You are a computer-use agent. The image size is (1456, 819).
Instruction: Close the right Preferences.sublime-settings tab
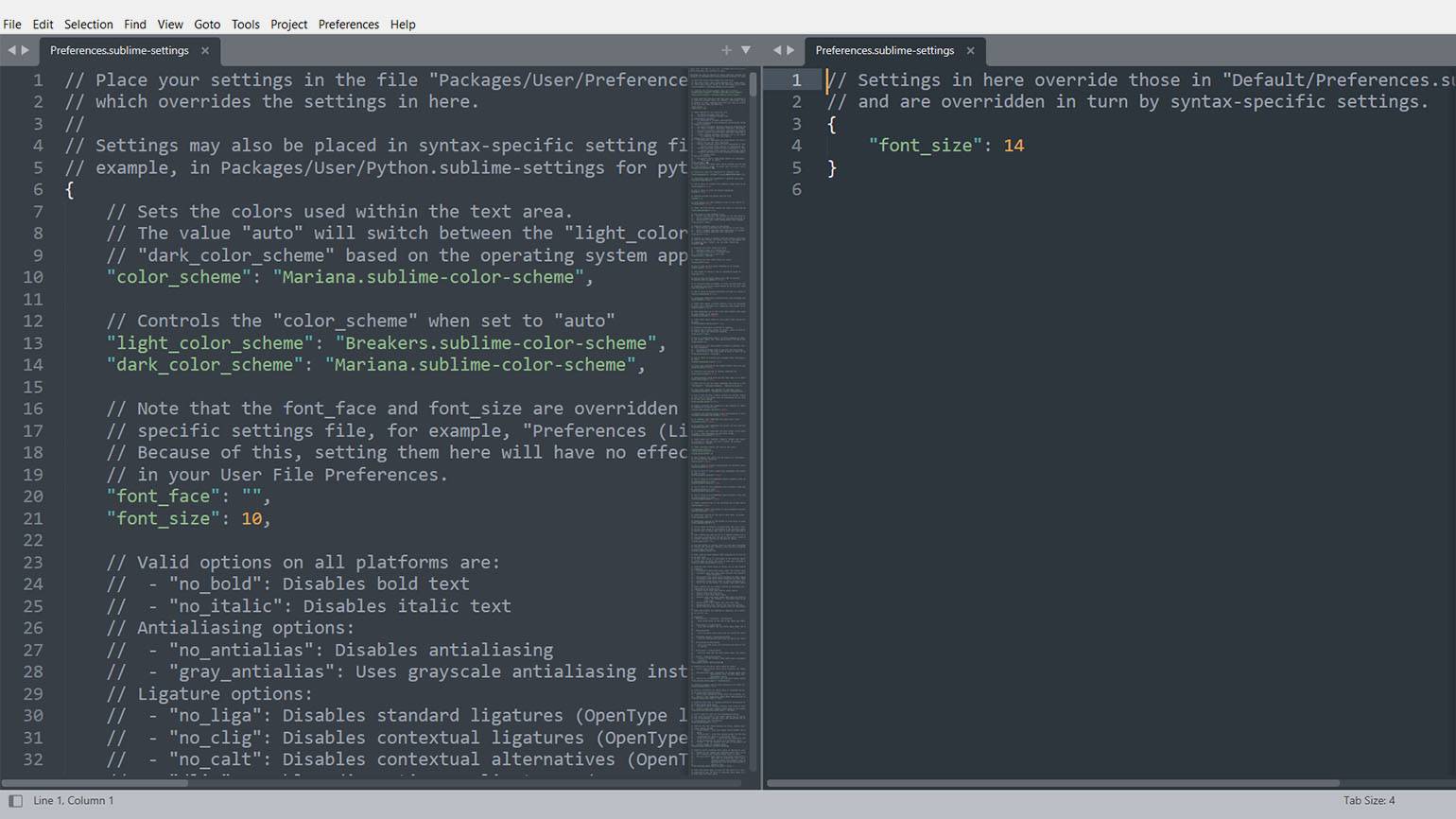(970, 51)
